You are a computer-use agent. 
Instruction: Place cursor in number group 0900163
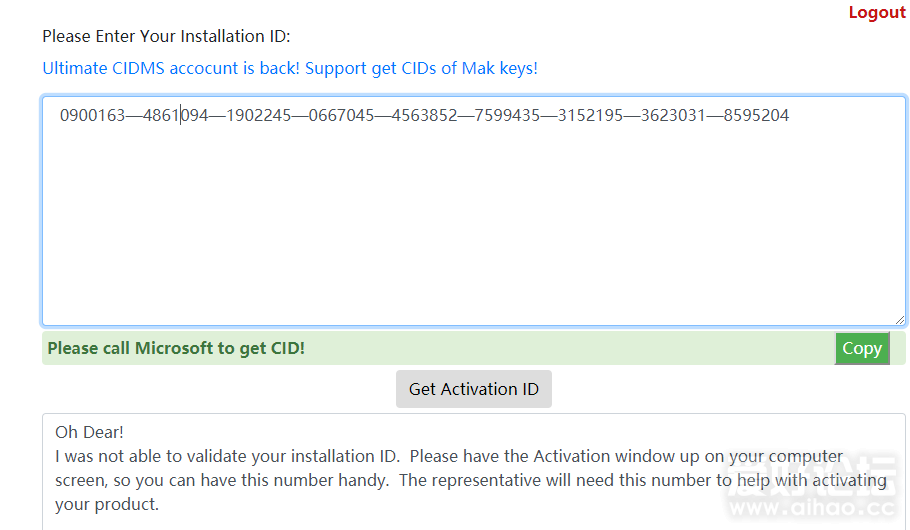coord(92,115)
